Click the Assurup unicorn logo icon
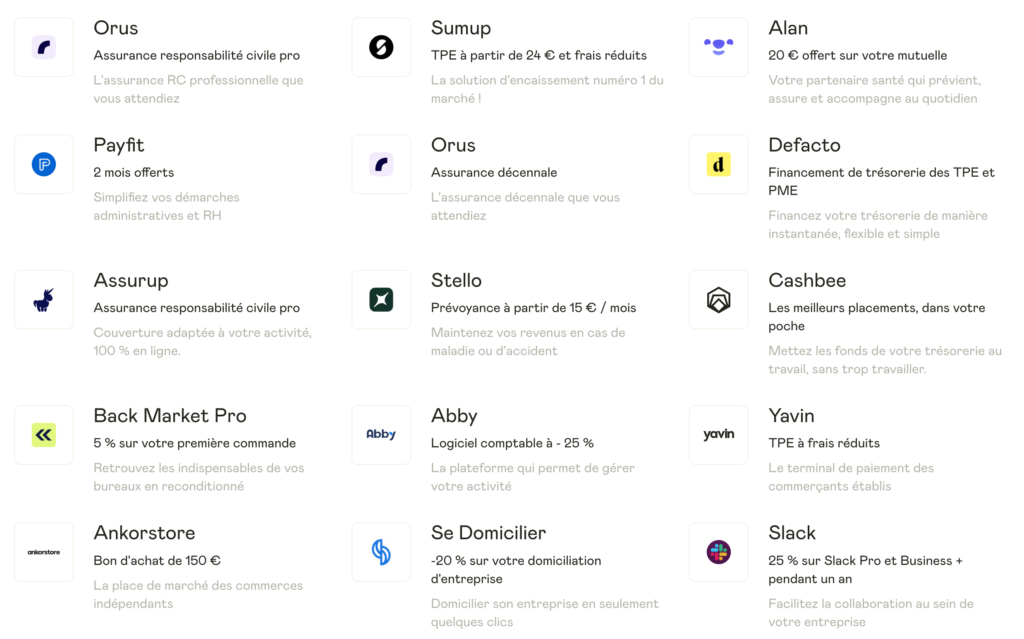Image resolution: width=1024 pixels, height=639 pixels. coord(44,299)
